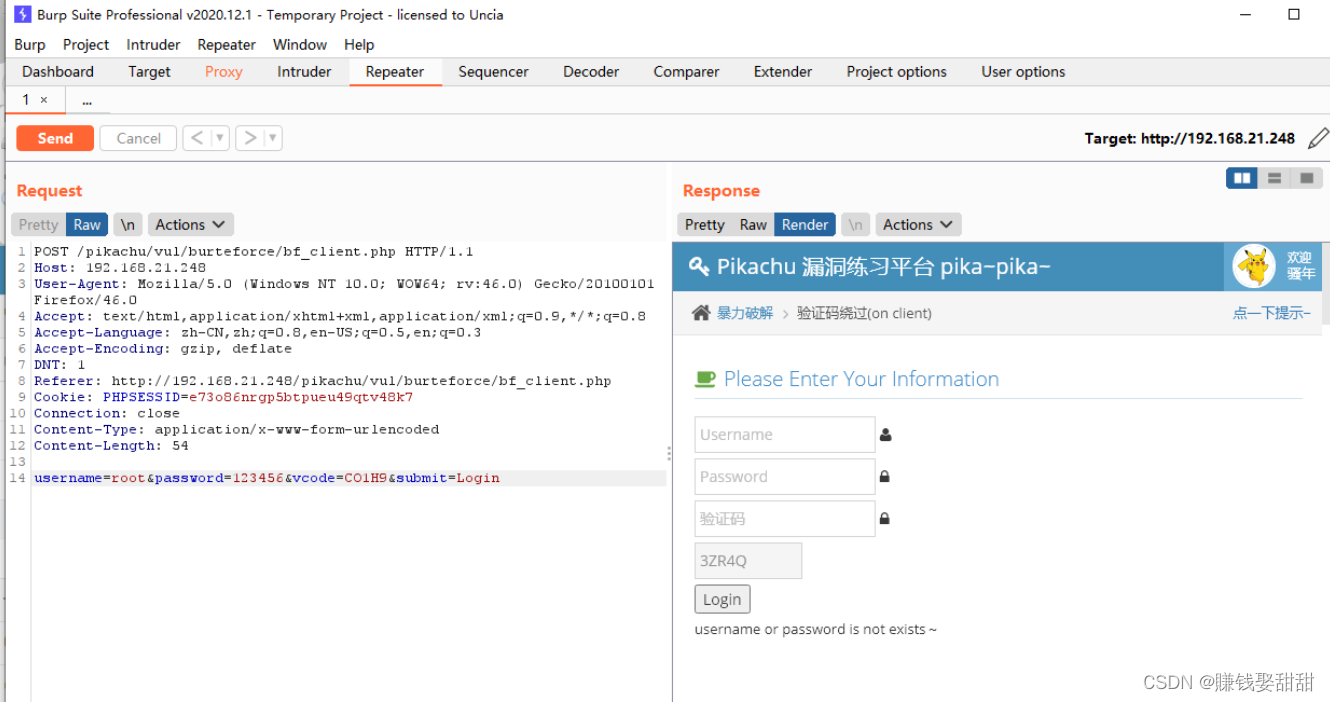The image size is (1330, 702).
Task: Open the Repeater menu
Action: click(227, 44)
